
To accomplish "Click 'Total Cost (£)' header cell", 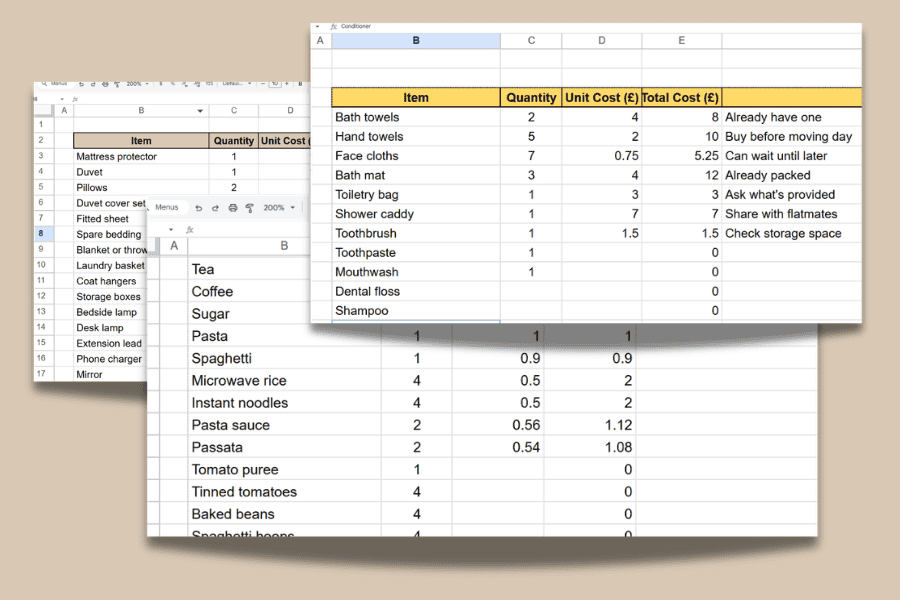I will (x=681, y=98).
